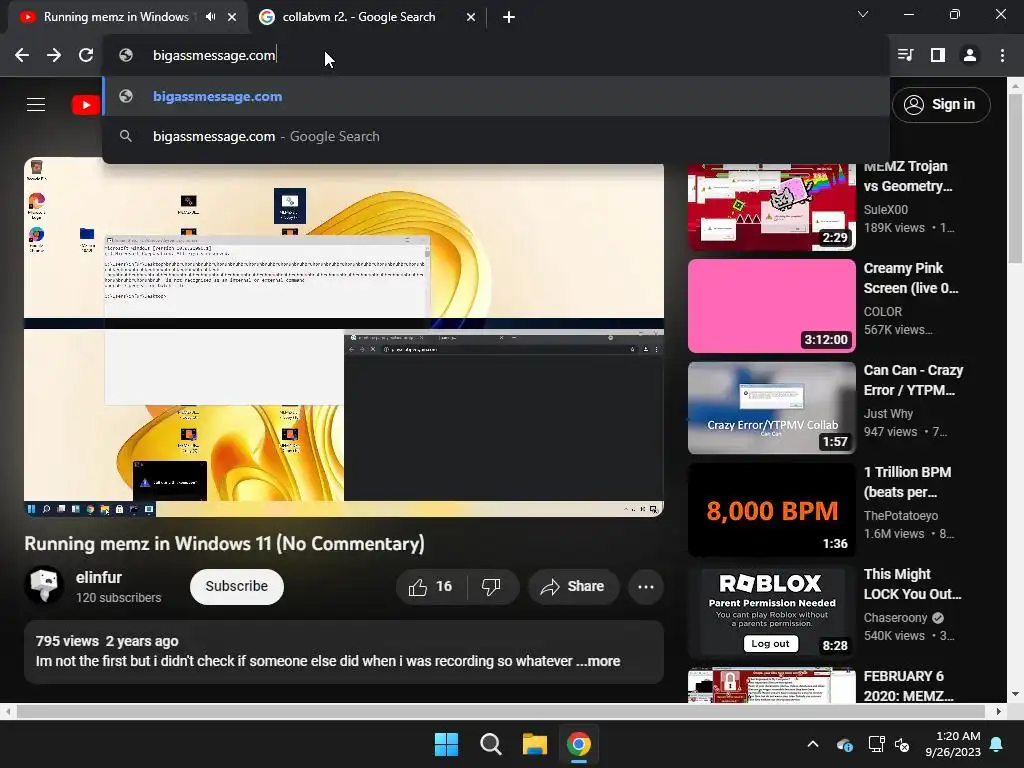Switch to the 'Running memz in Windows' tab

click(x=116, y=17)
